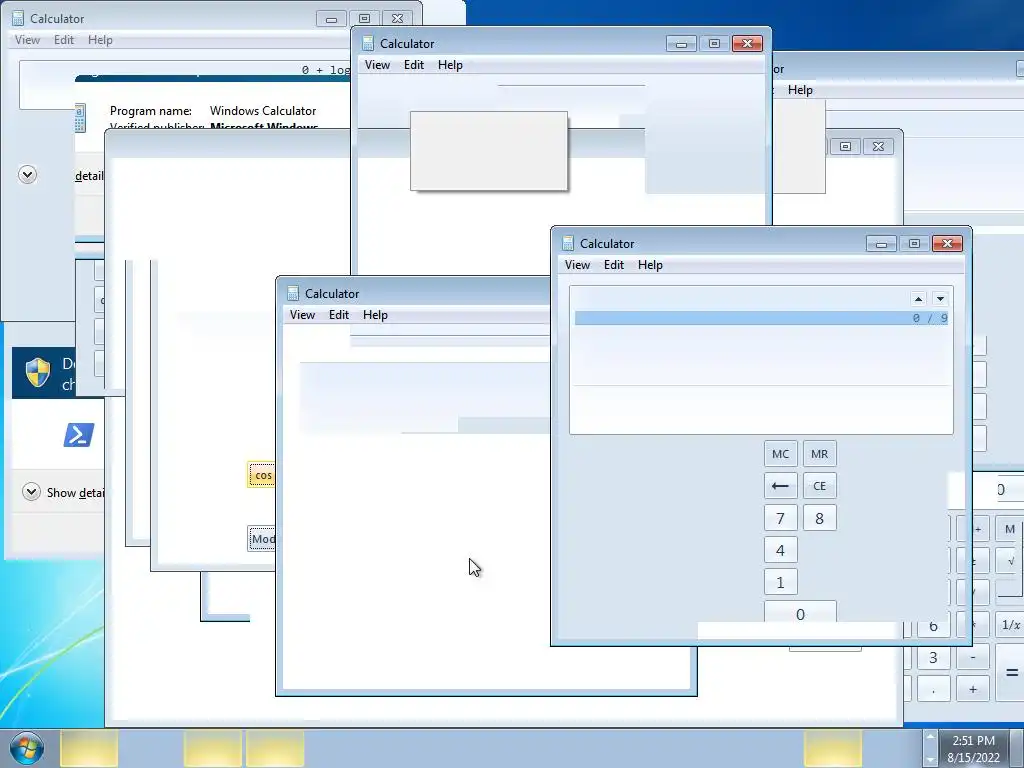Click digit 7 in the history Calculator

click(780, 519)
